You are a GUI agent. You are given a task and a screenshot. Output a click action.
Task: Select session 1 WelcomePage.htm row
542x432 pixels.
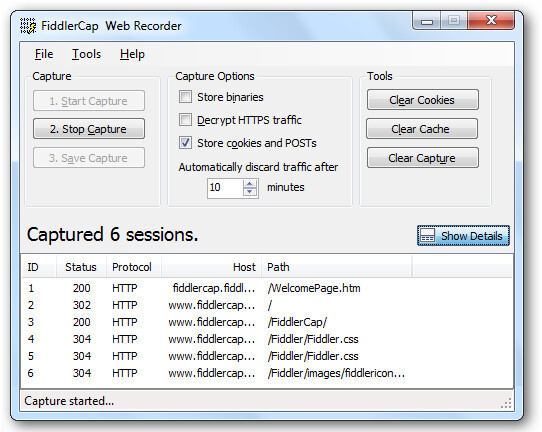point(267,288)
